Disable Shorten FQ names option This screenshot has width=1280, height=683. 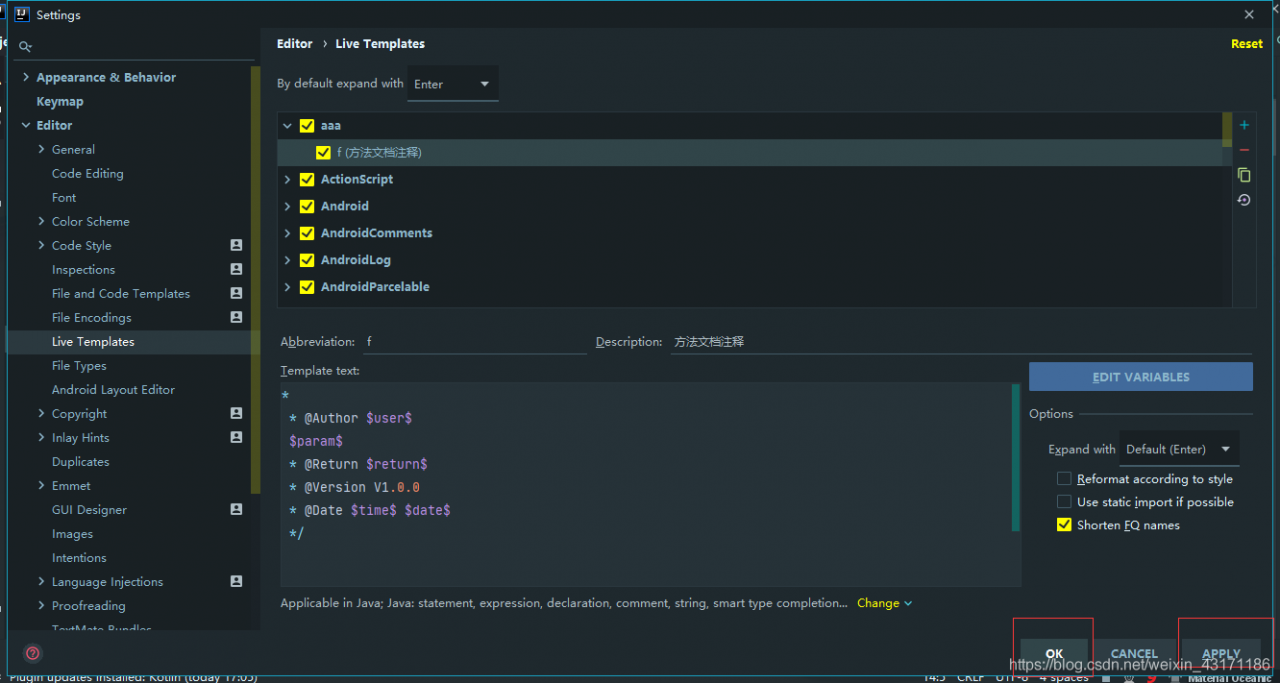(x=1064, y=525)
